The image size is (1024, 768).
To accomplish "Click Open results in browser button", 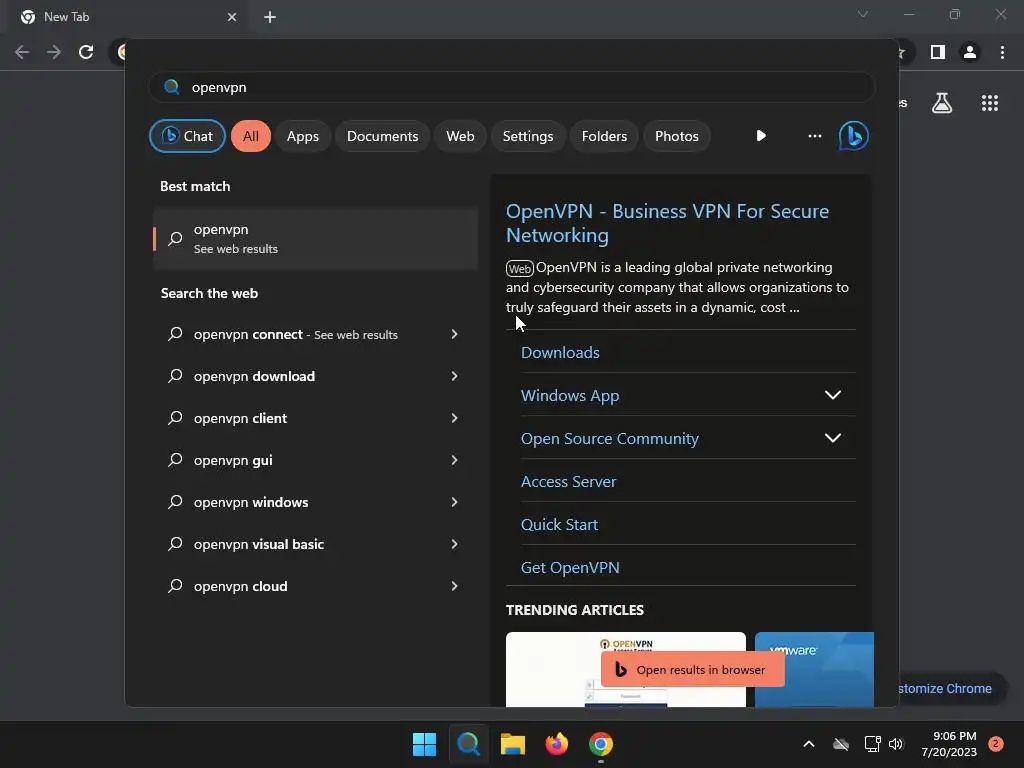I will pyautogui.click(x=692, y=669).
